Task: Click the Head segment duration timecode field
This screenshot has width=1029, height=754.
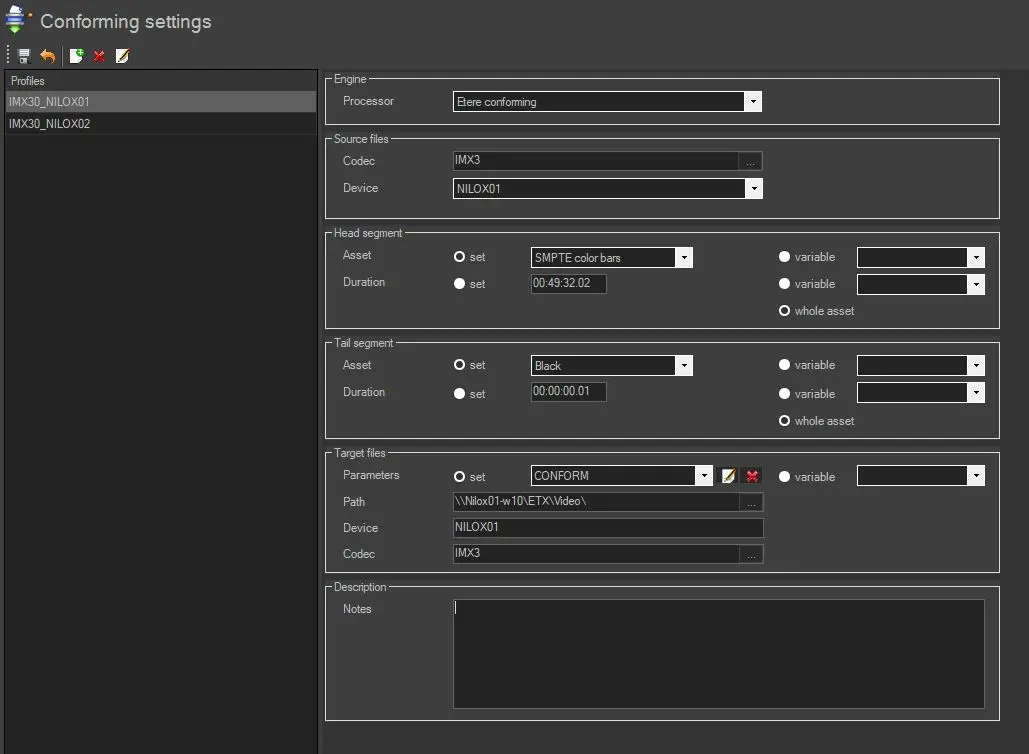Action: click(x=568, y=284)
